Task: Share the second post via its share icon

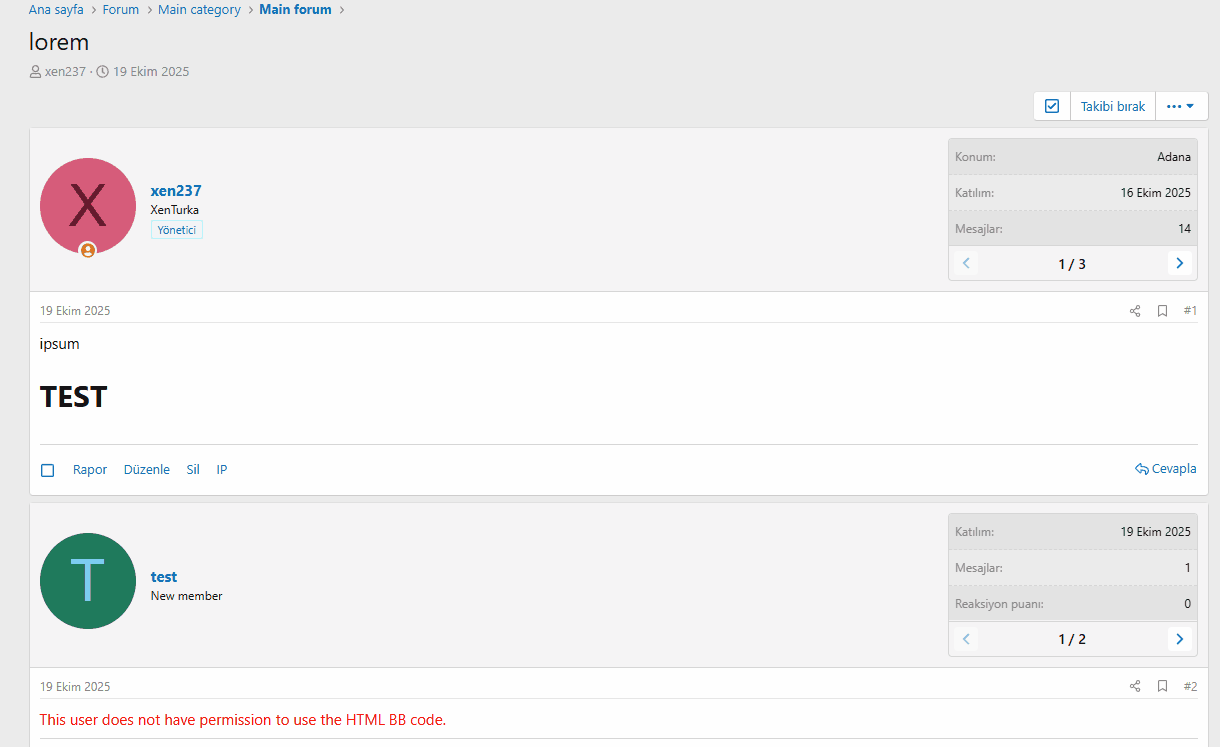Action: (1134, 686)
